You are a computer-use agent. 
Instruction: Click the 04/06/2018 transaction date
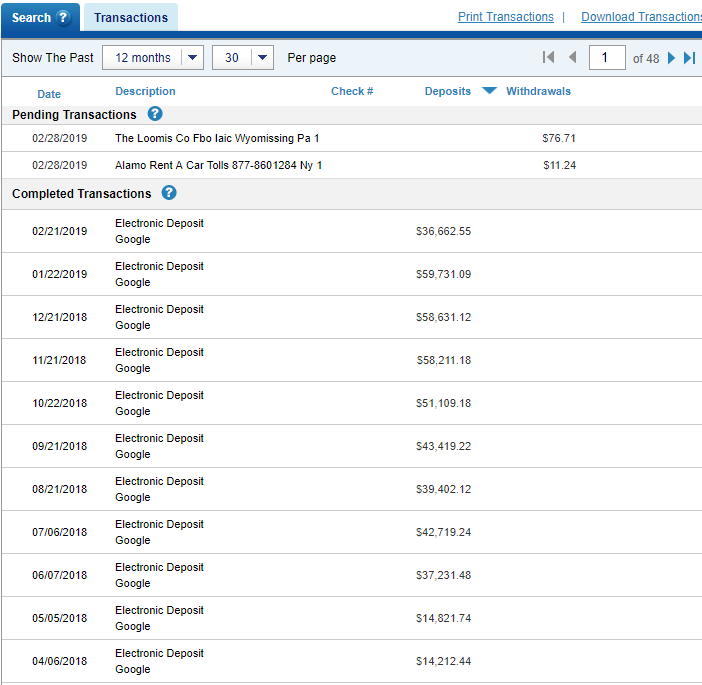[x=60, y=661]
